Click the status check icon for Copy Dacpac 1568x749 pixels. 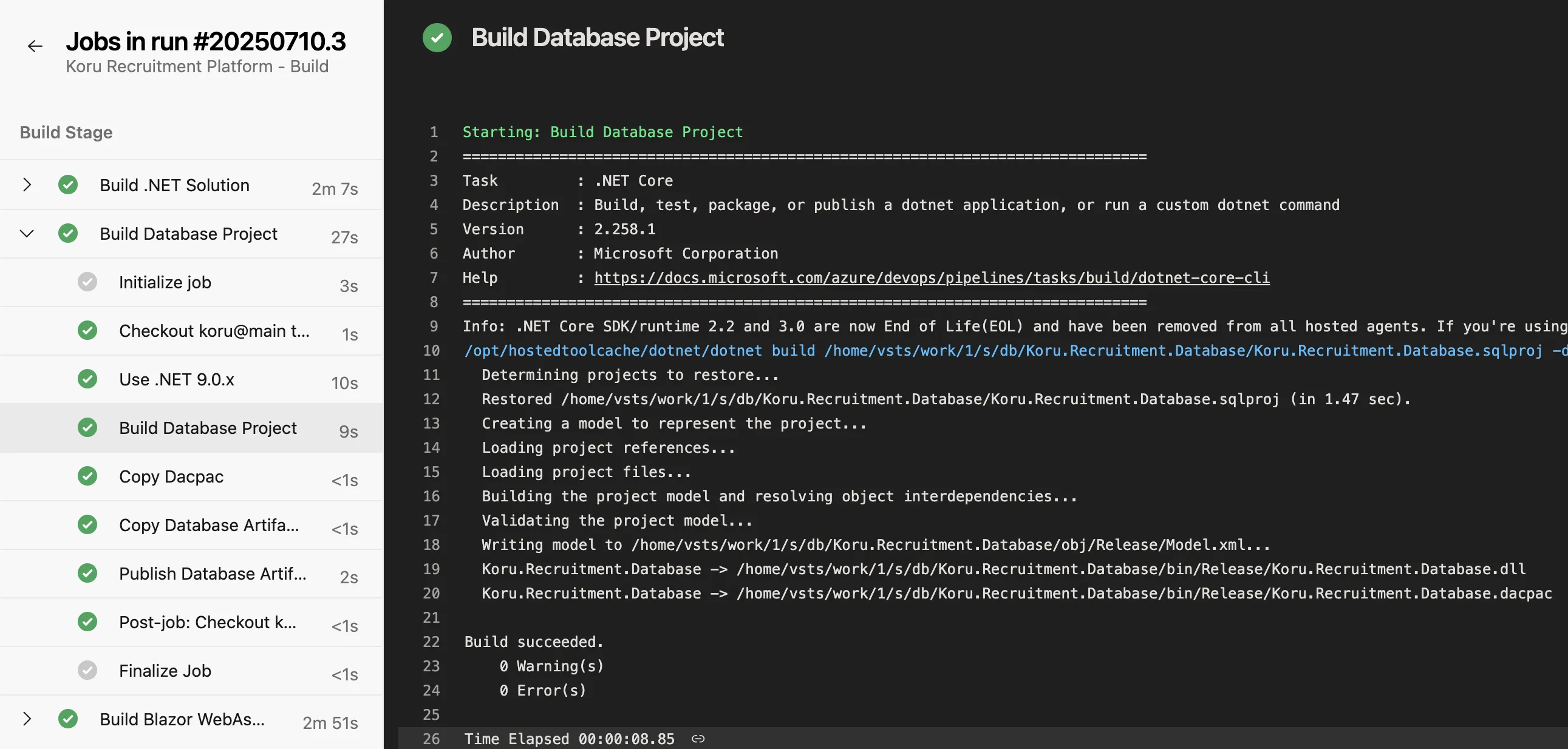pos(88,476)
